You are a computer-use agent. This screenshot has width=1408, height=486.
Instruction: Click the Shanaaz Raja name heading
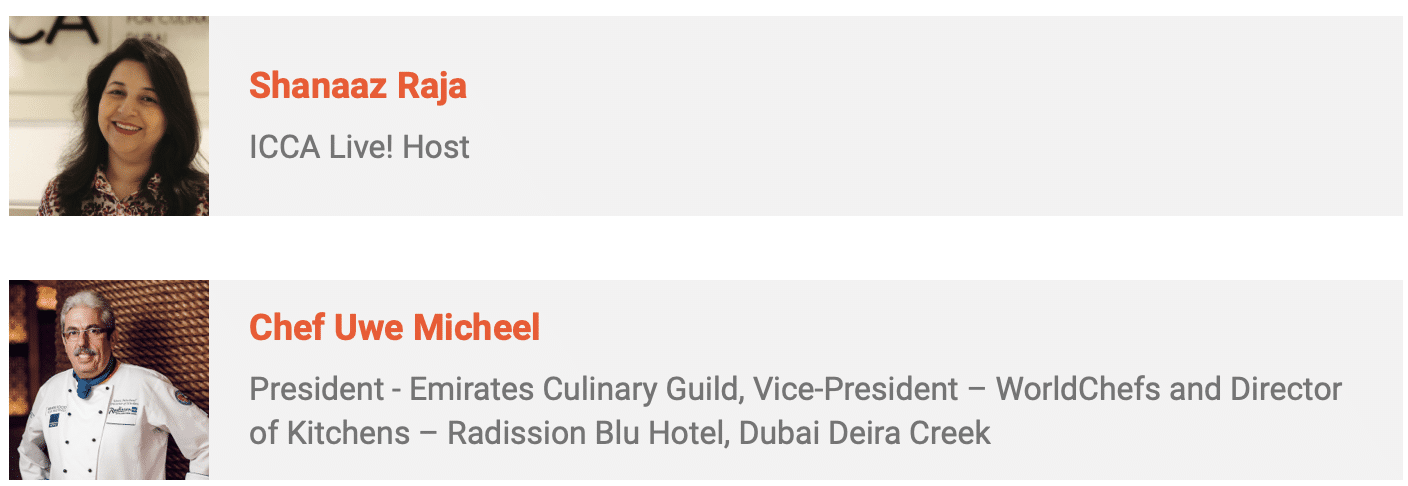tap(358, 85)
